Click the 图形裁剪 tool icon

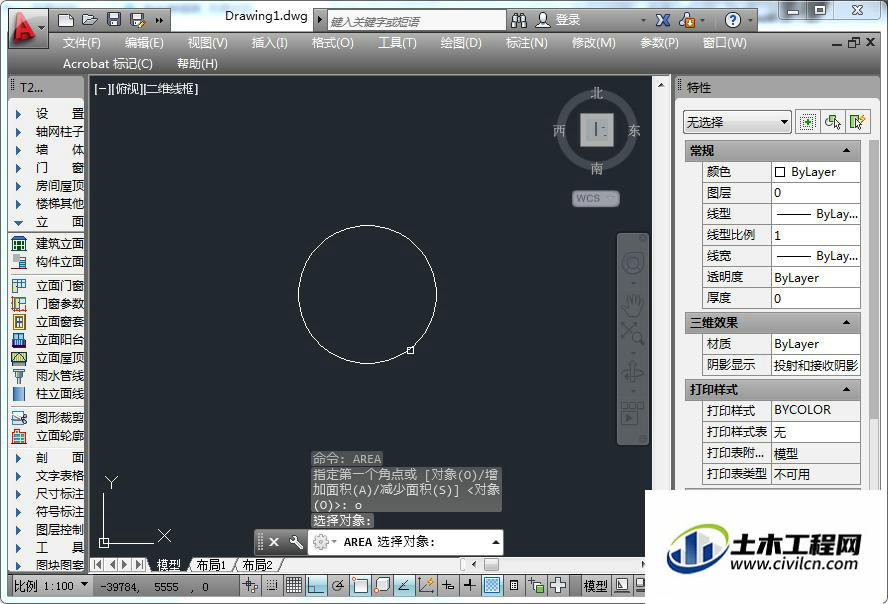19,418
